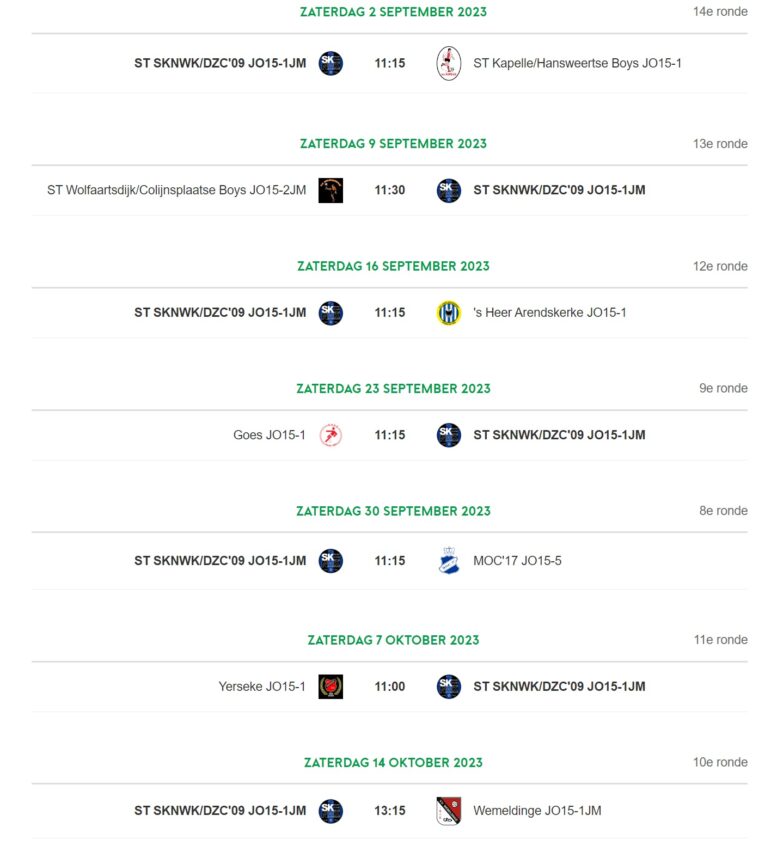
Task: Click the Wemeldinge red-black club logo
Action: point(448,810)
